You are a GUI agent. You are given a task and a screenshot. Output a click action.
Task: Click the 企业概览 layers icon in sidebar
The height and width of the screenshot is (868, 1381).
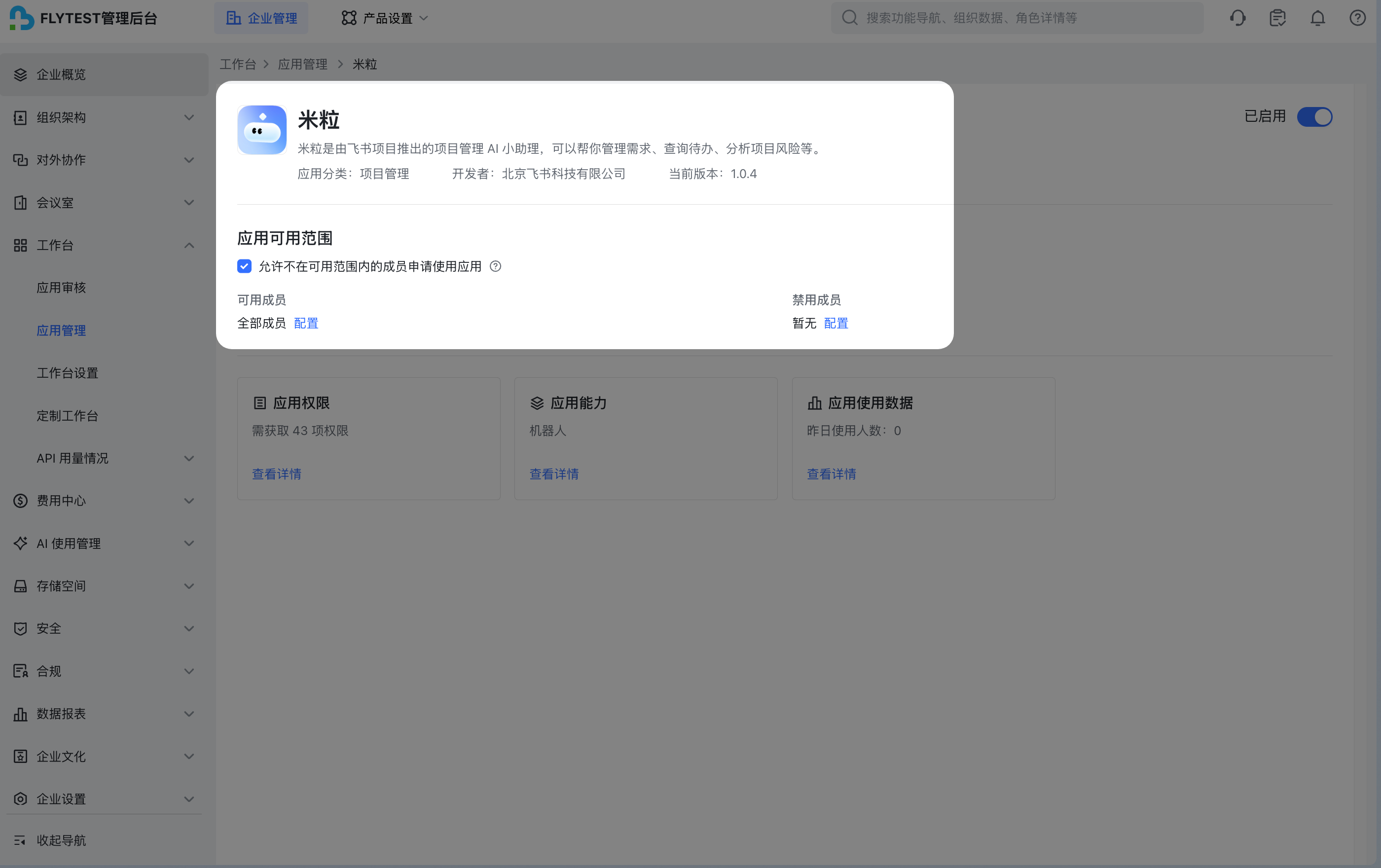pos(21,74)
